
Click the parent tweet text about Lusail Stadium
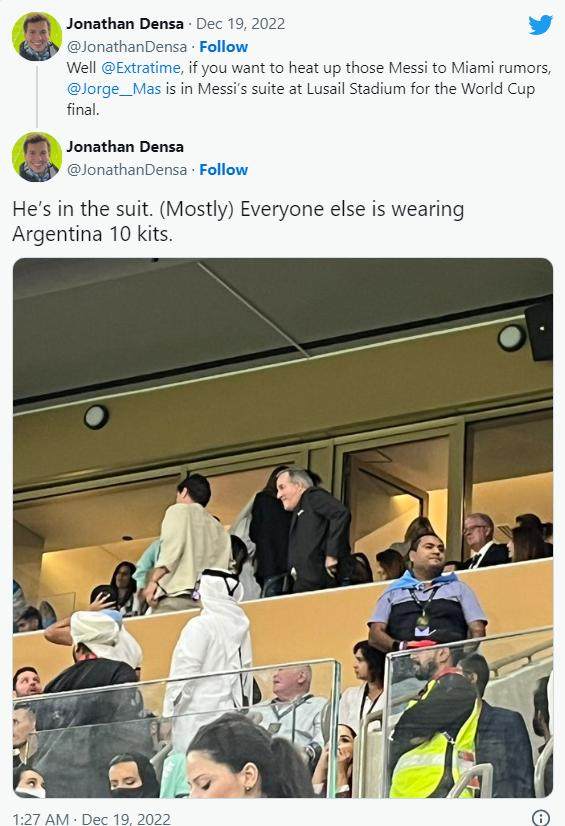[309, 88]
